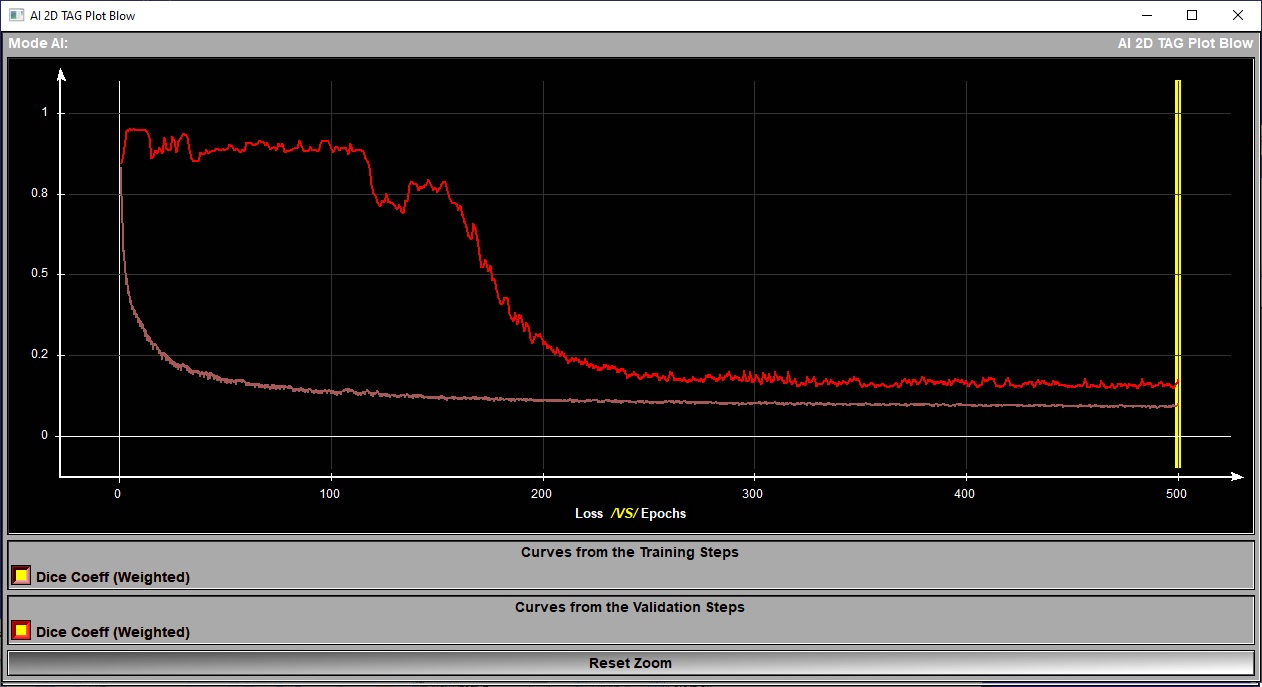1262x687 pixels.
Task: Toggle Validation Dice Coeff (Weighted) curve checkbox
Action: [x=21, y=631]
